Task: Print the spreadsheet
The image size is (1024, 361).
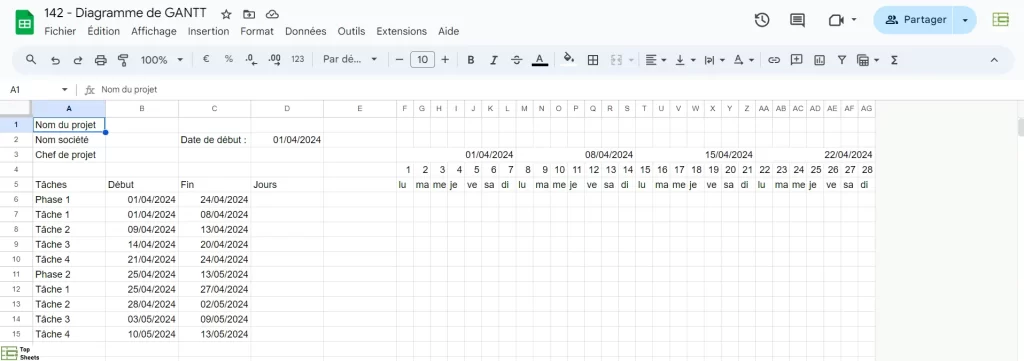Action: pyautogui.click(x=101, y=60)
